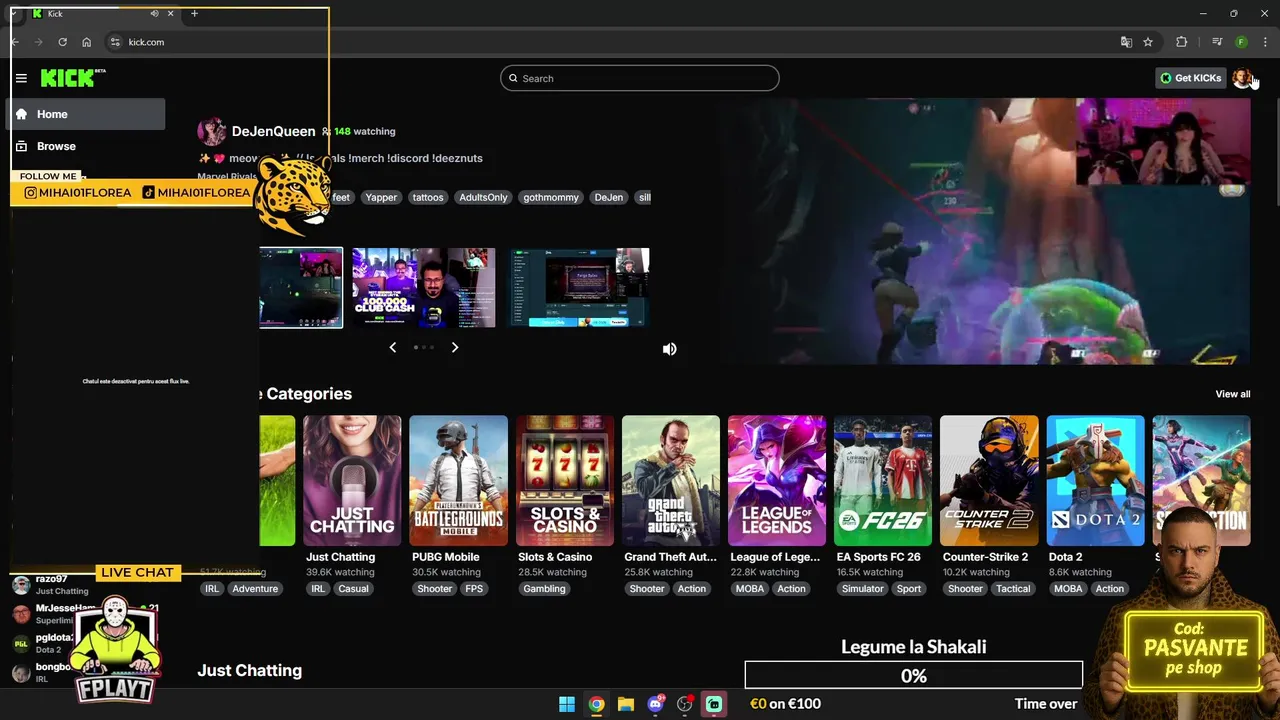Image resolution: width=1280 pixels, height=720 pixels.
Task: Open the user profile avatar menu
Action: [x=1241, y=78]
